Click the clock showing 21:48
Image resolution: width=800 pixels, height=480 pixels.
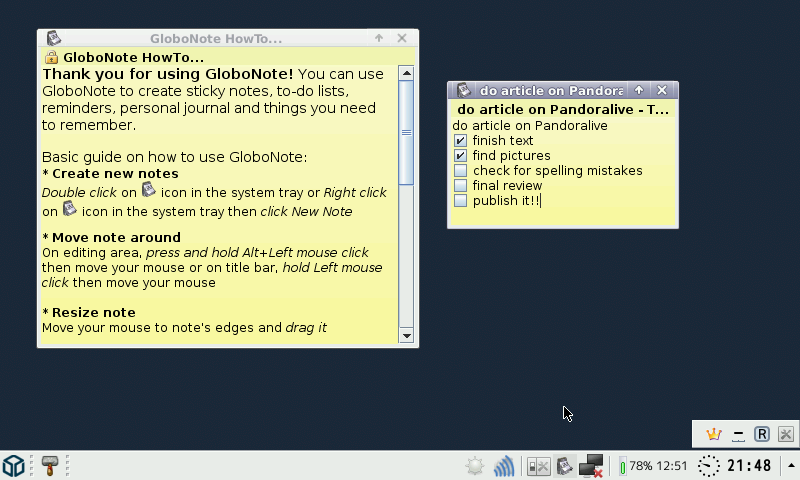(749, 466)
